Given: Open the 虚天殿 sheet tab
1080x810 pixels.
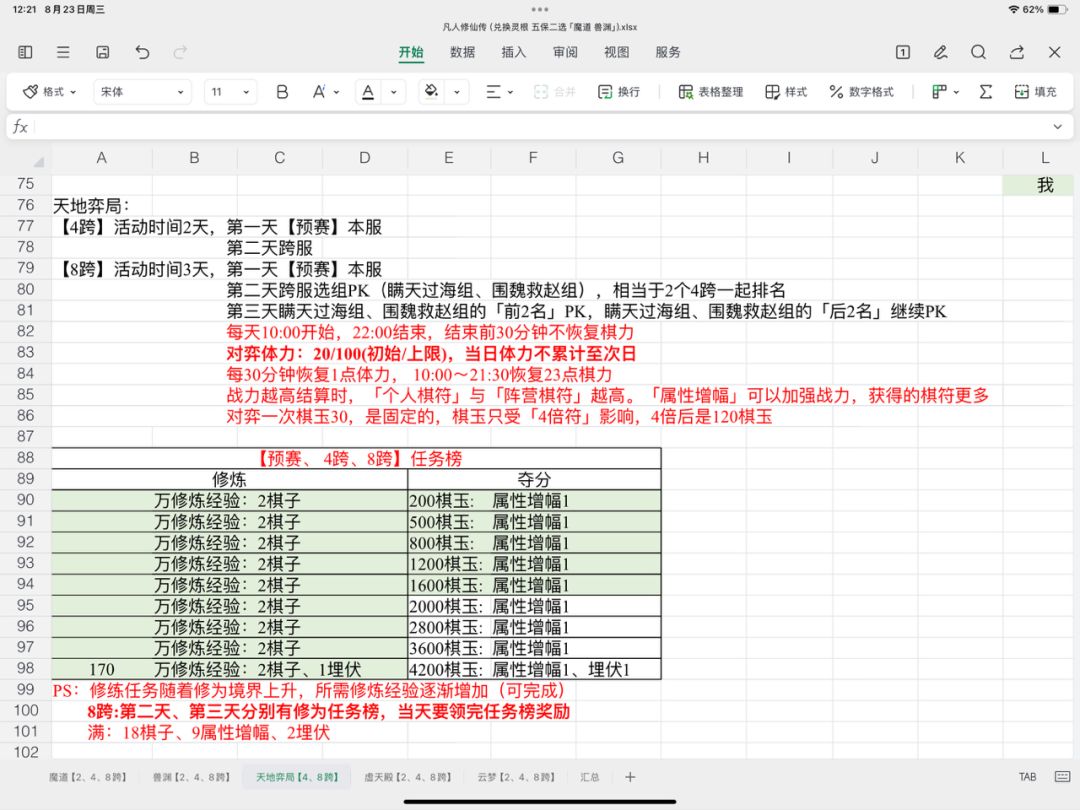Looking at the screenshot, I should [x=407, y=777].
